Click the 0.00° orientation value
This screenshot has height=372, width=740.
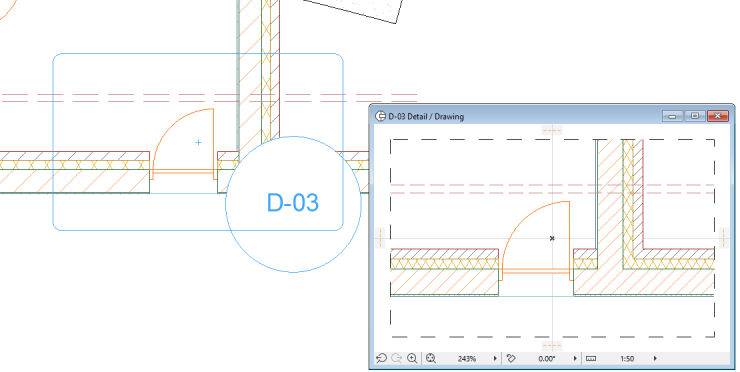pos(547,359)
